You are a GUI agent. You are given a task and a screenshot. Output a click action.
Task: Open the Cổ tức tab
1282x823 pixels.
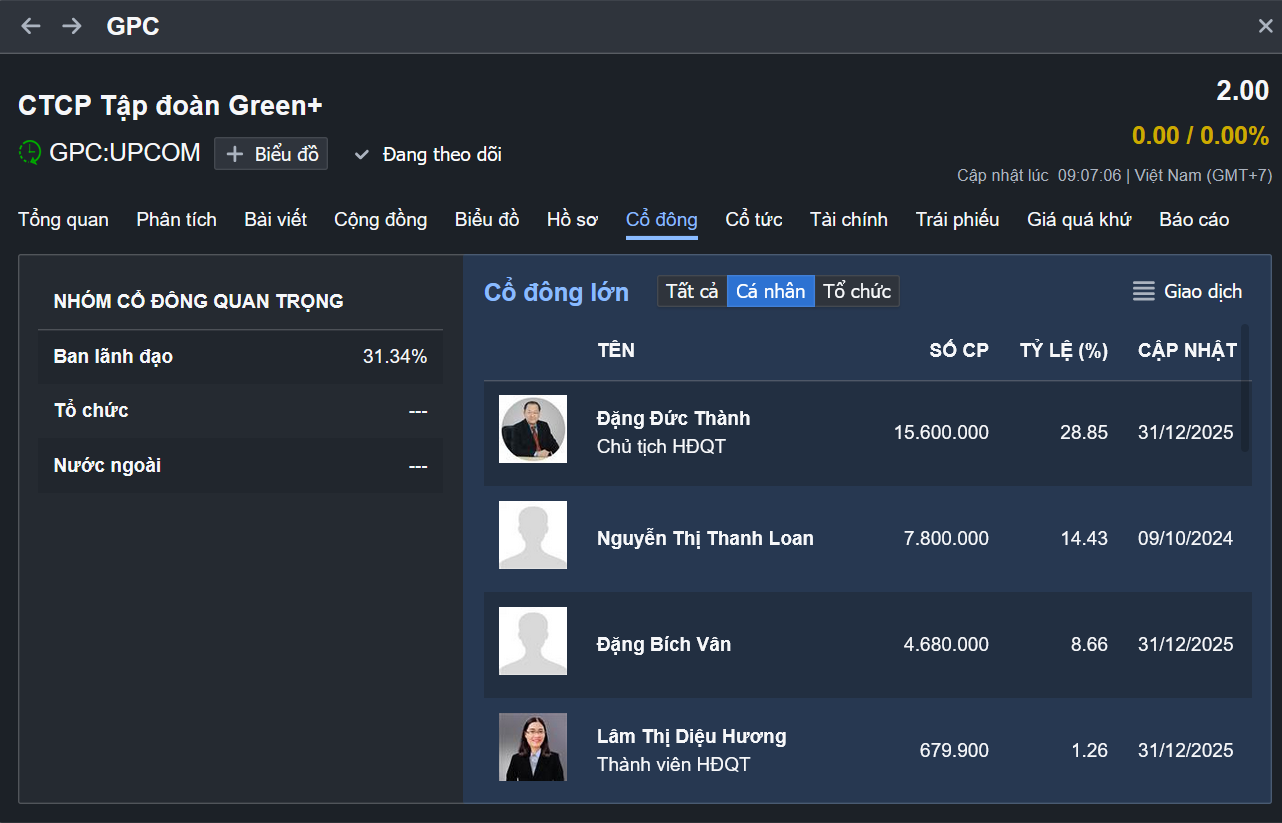[754, 219]
